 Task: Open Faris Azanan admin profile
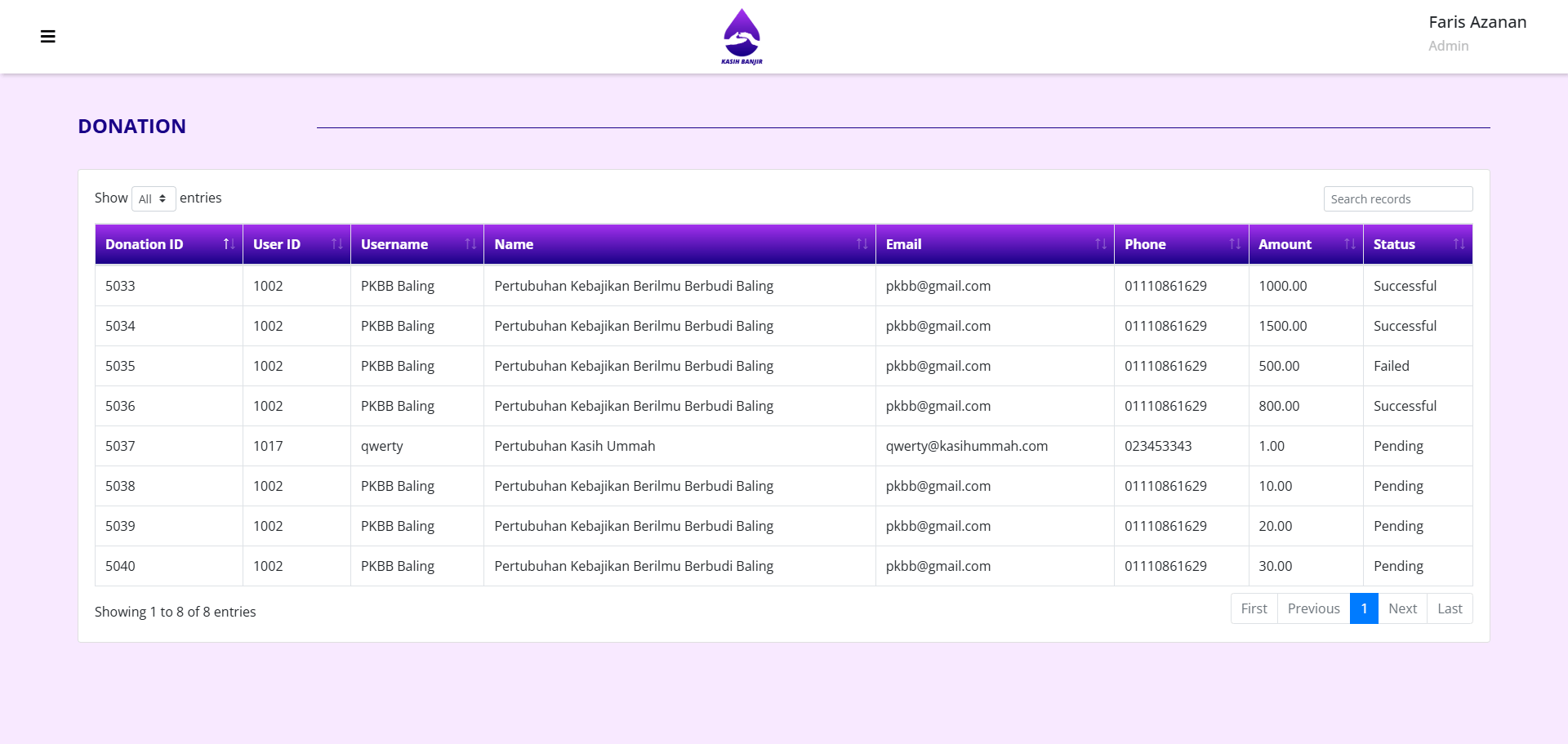click(1477, 33)
